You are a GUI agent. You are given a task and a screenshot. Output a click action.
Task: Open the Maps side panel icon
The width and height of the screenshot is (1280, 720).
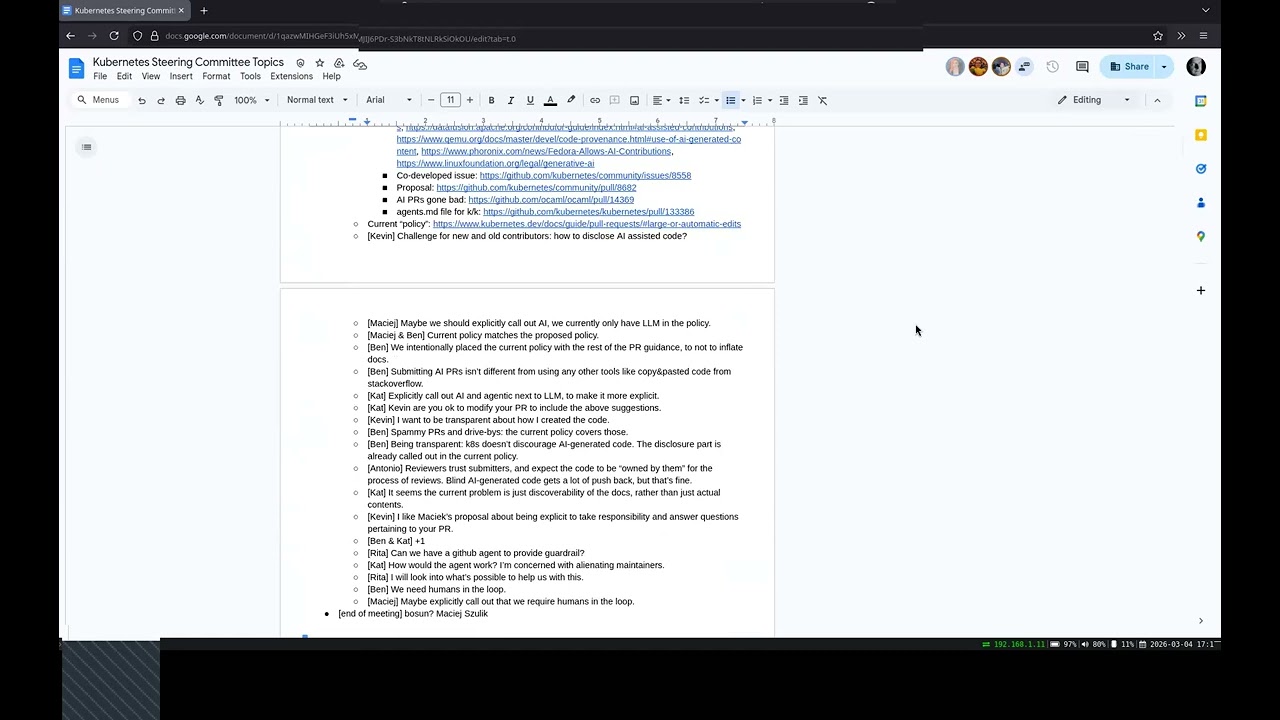[1201, 237]
